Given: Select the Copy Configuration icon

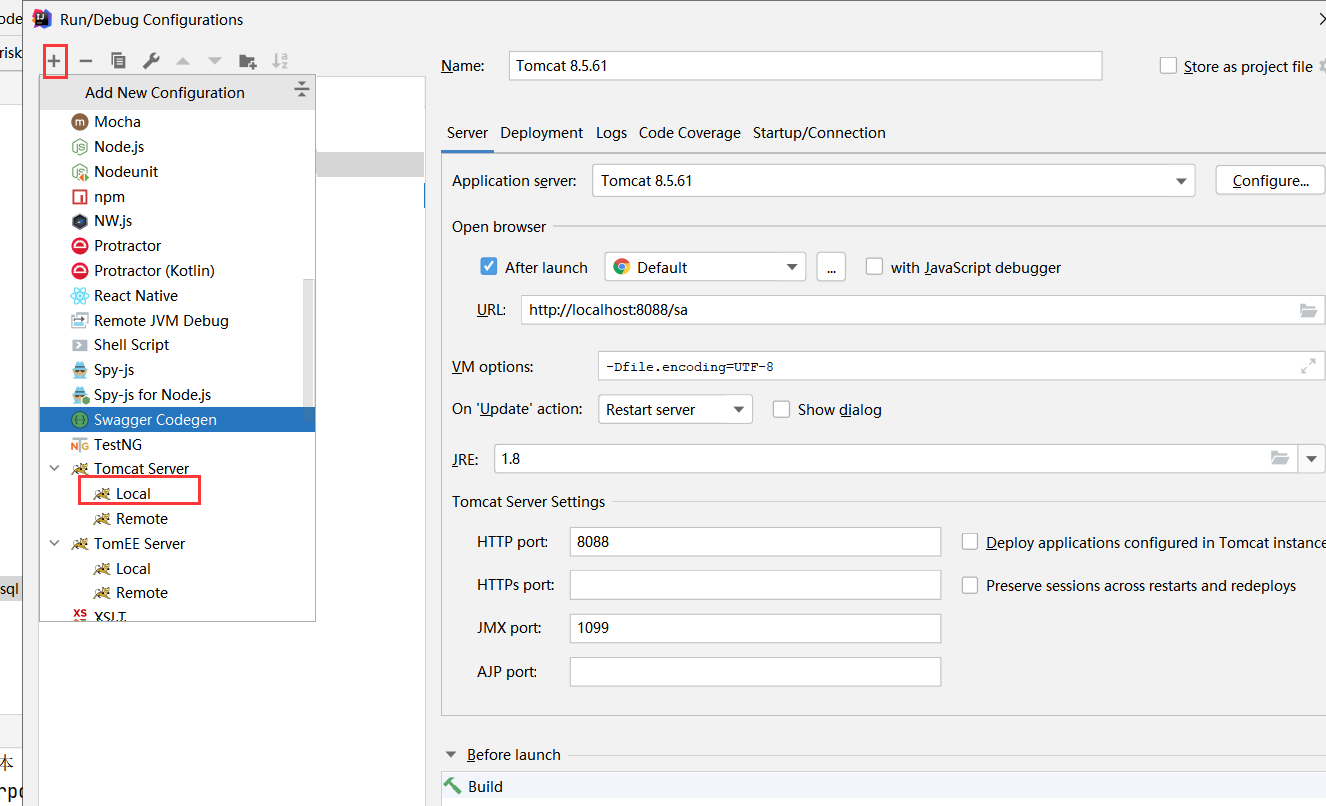Looking at the screenshot, I should coord(118,60).
